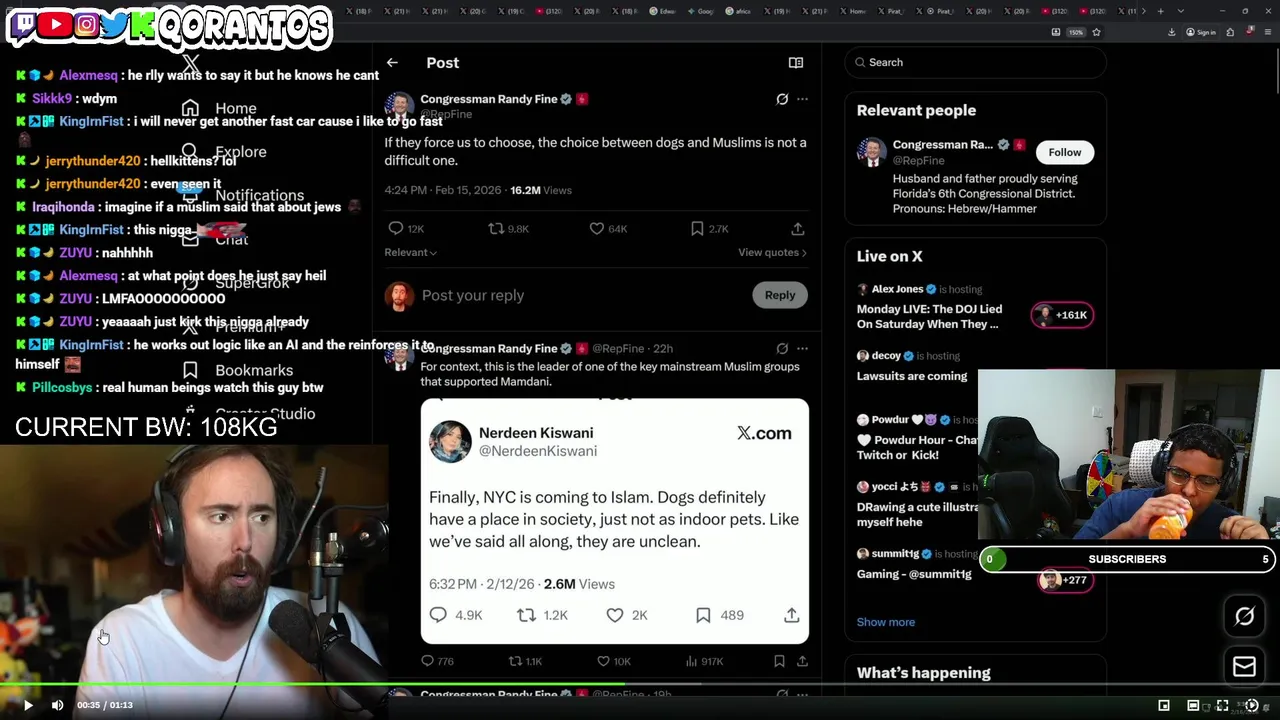Follow Congressman Randy Fine
This screenshot has width=1280, height=720.
click(x=1065, y=152)
